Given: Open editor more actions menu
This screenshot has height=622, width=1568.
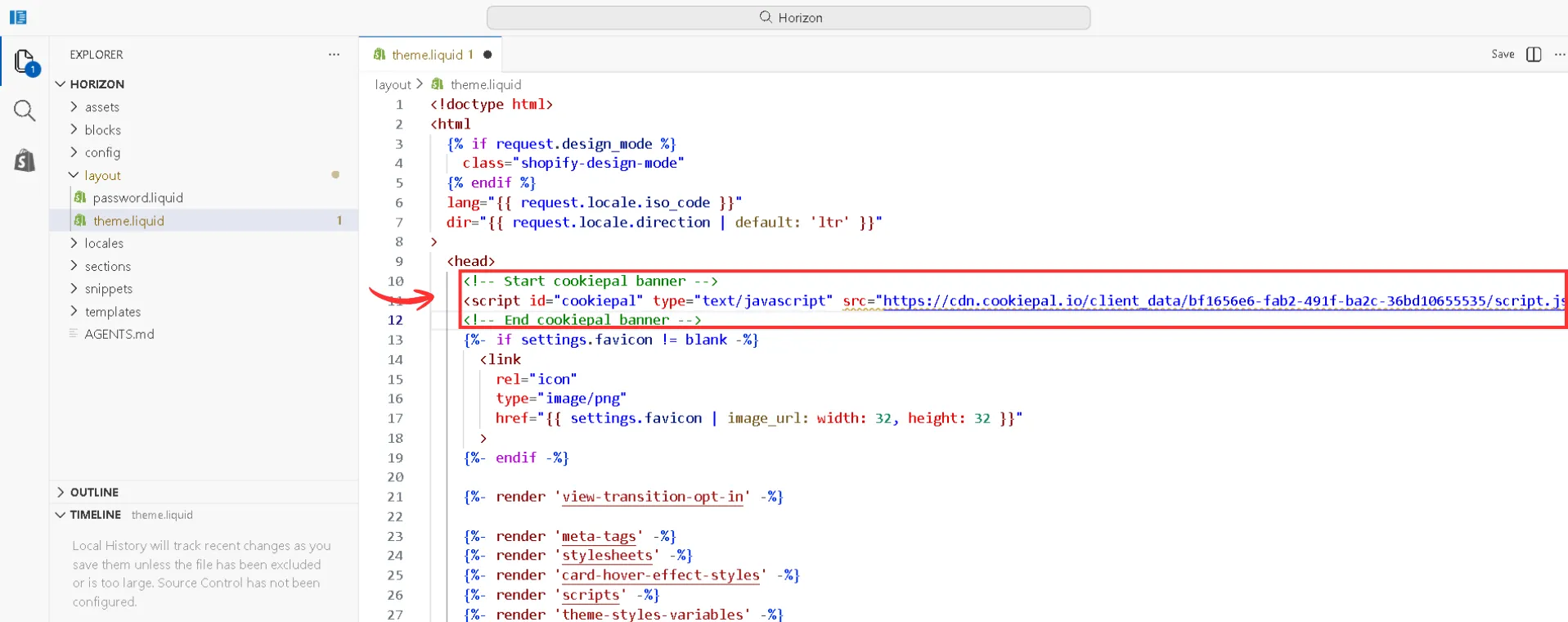Looking at the screenshot, I should click(x=1559, y=54).
